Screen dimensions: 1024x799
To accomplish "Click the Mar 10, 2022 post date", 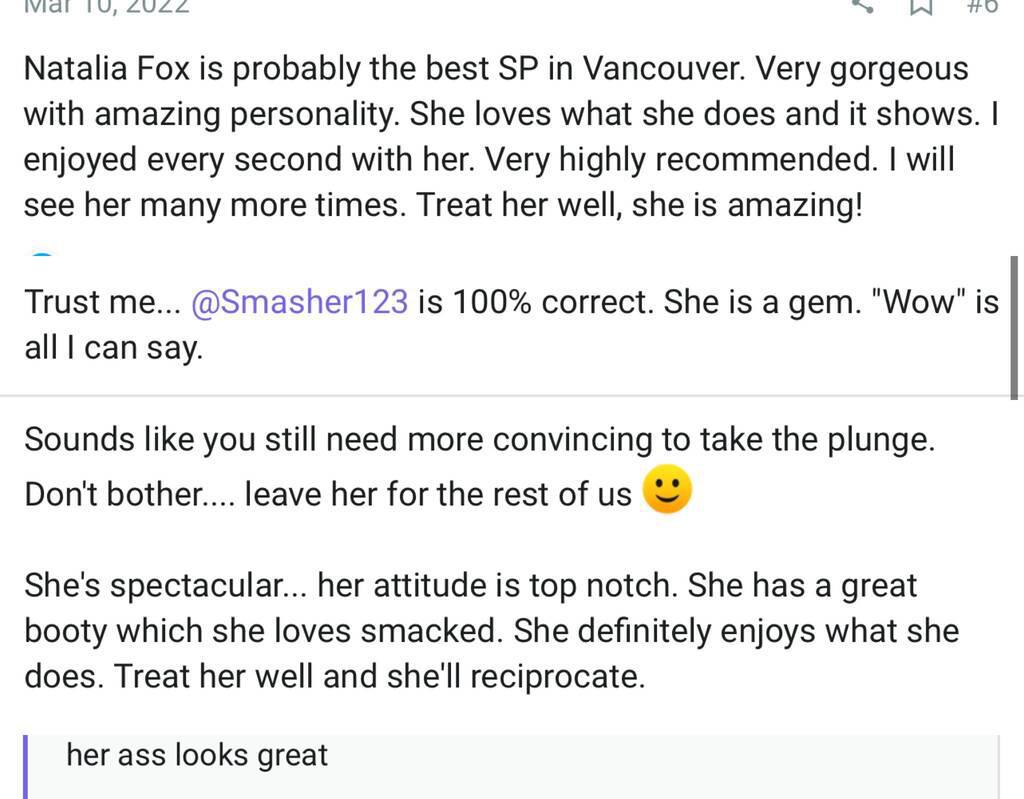I will pos(106,5).
